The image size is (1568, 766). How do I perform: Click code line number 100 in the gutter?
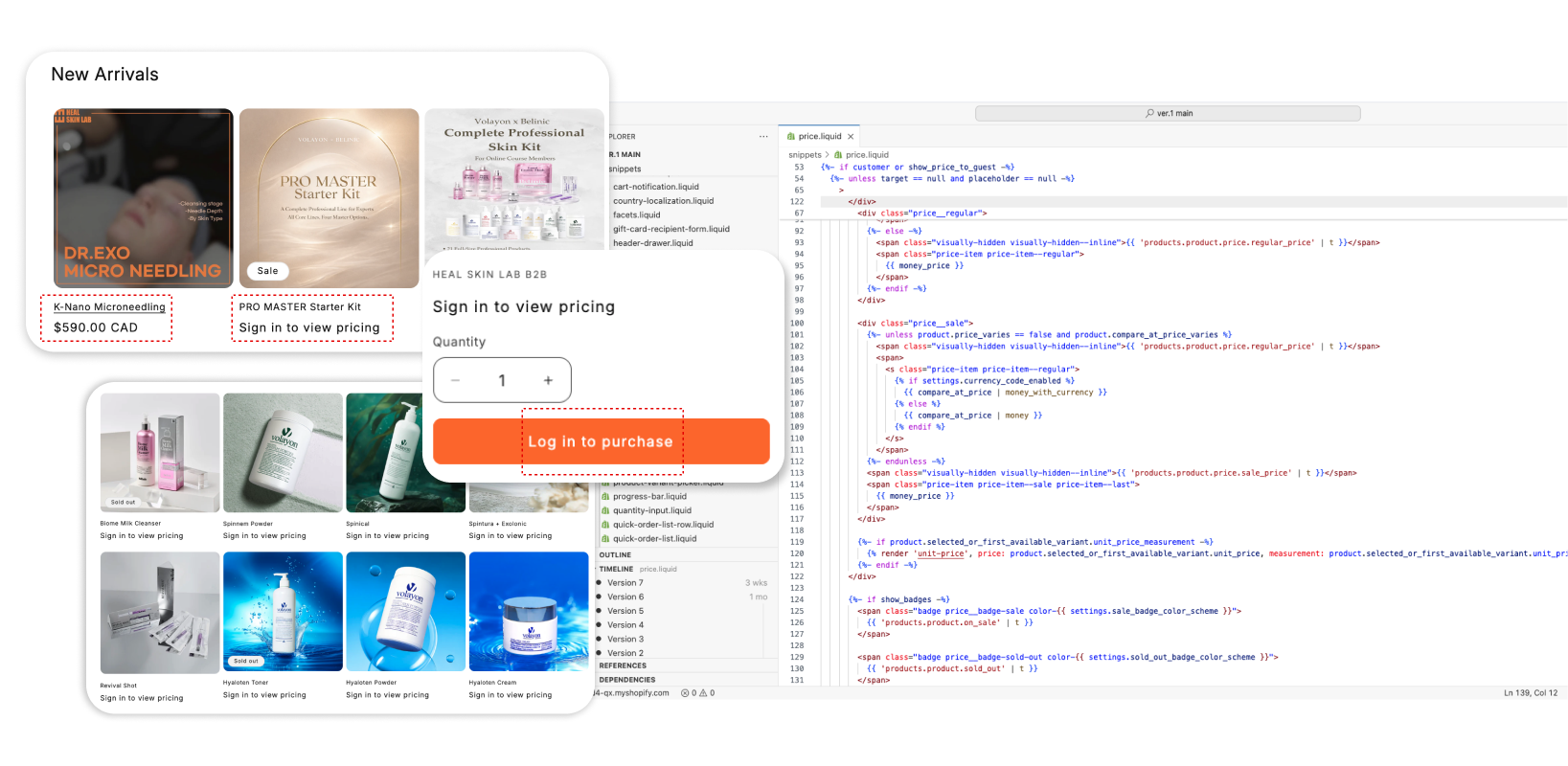tap(797, 324)
